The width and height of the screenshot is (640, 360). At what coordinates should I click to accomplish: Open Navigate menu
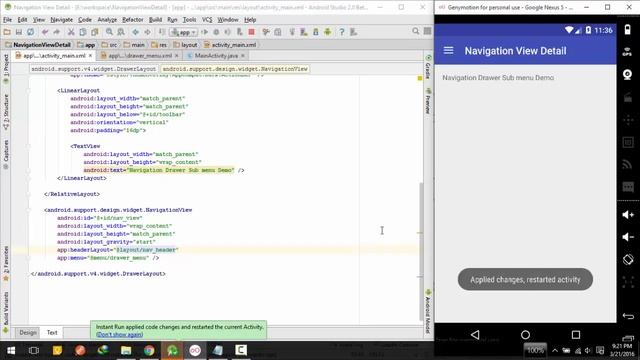click(61, 20)
